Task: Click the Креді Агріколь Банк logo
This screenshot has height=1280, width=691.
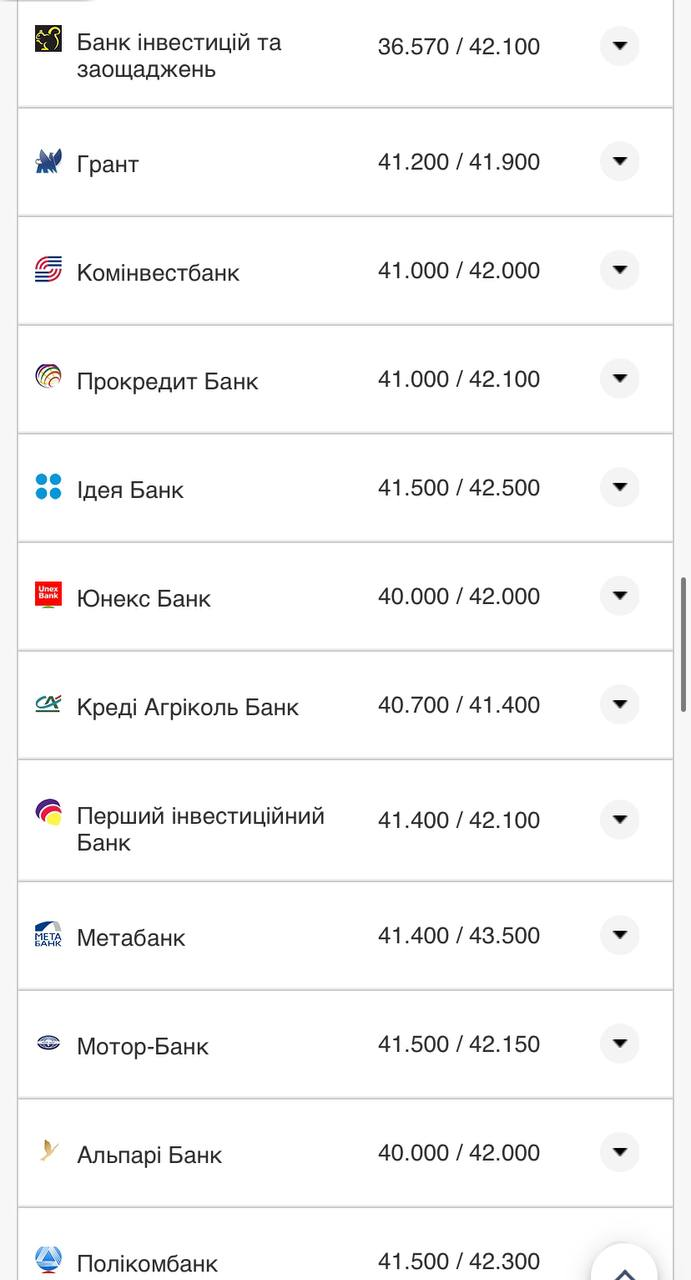Action: coord(48,704)
